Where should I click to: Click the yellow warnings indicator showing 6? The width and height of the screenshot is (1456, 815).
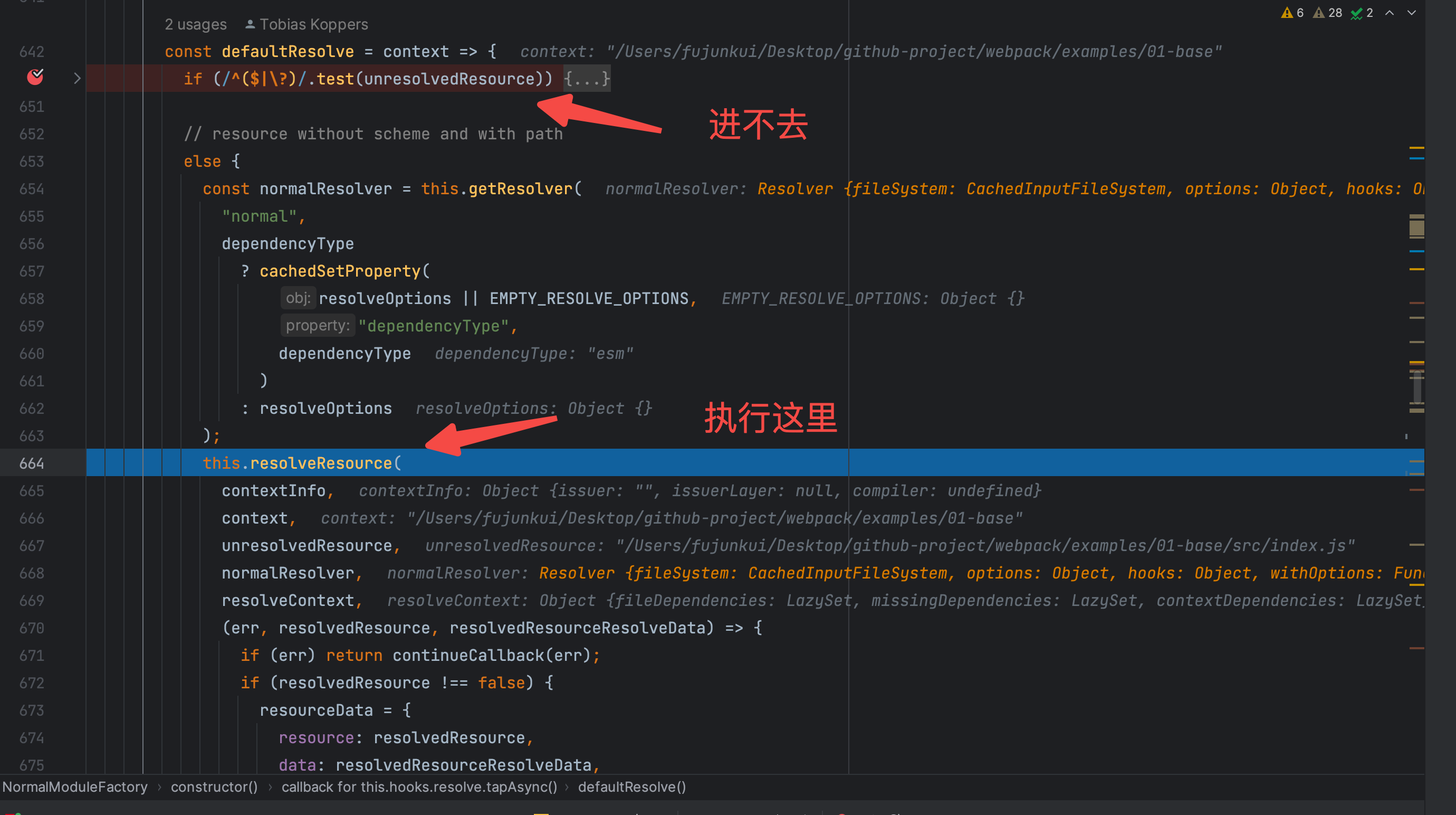pos(1291,13)
